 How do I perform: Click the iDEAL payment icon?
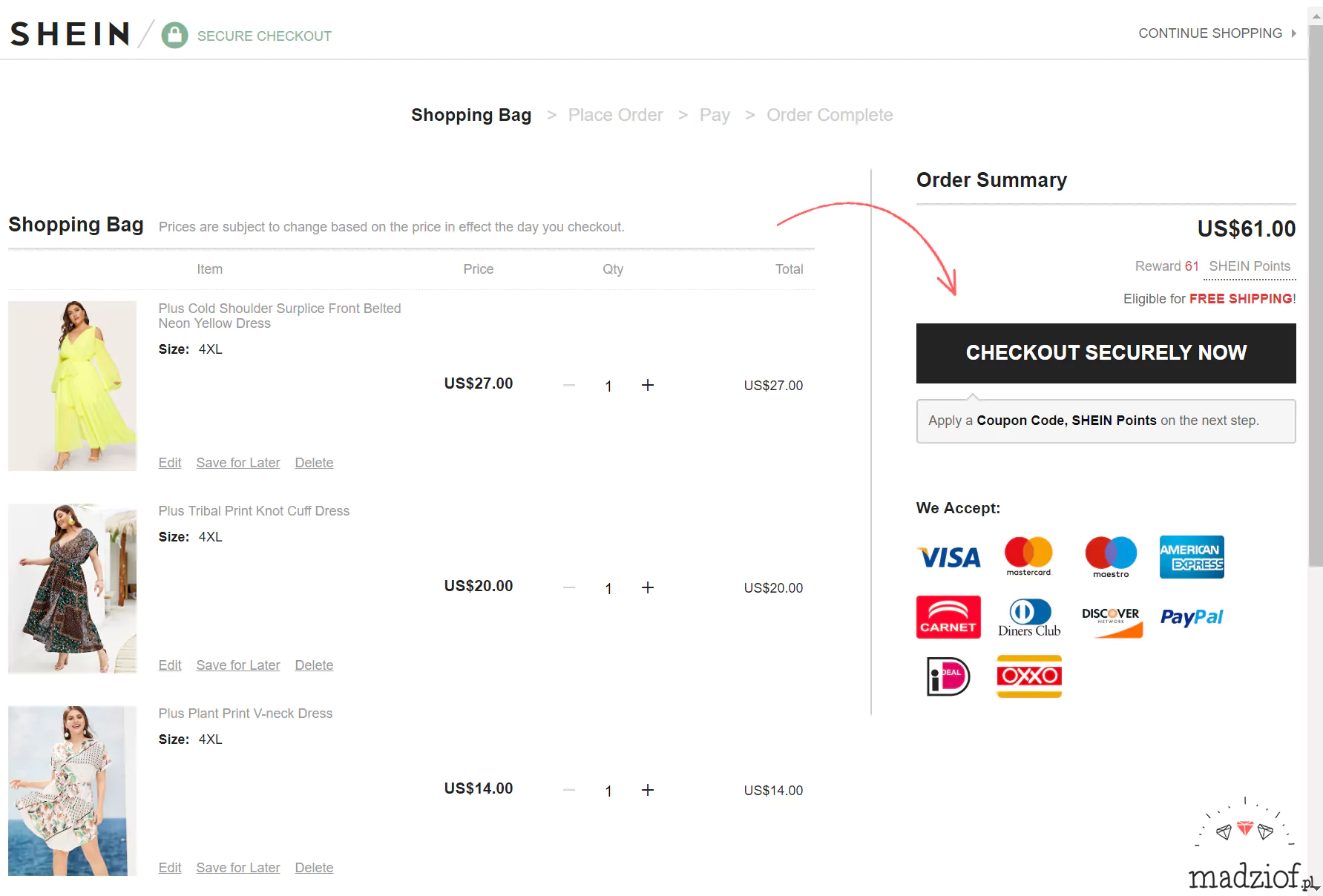948,676
